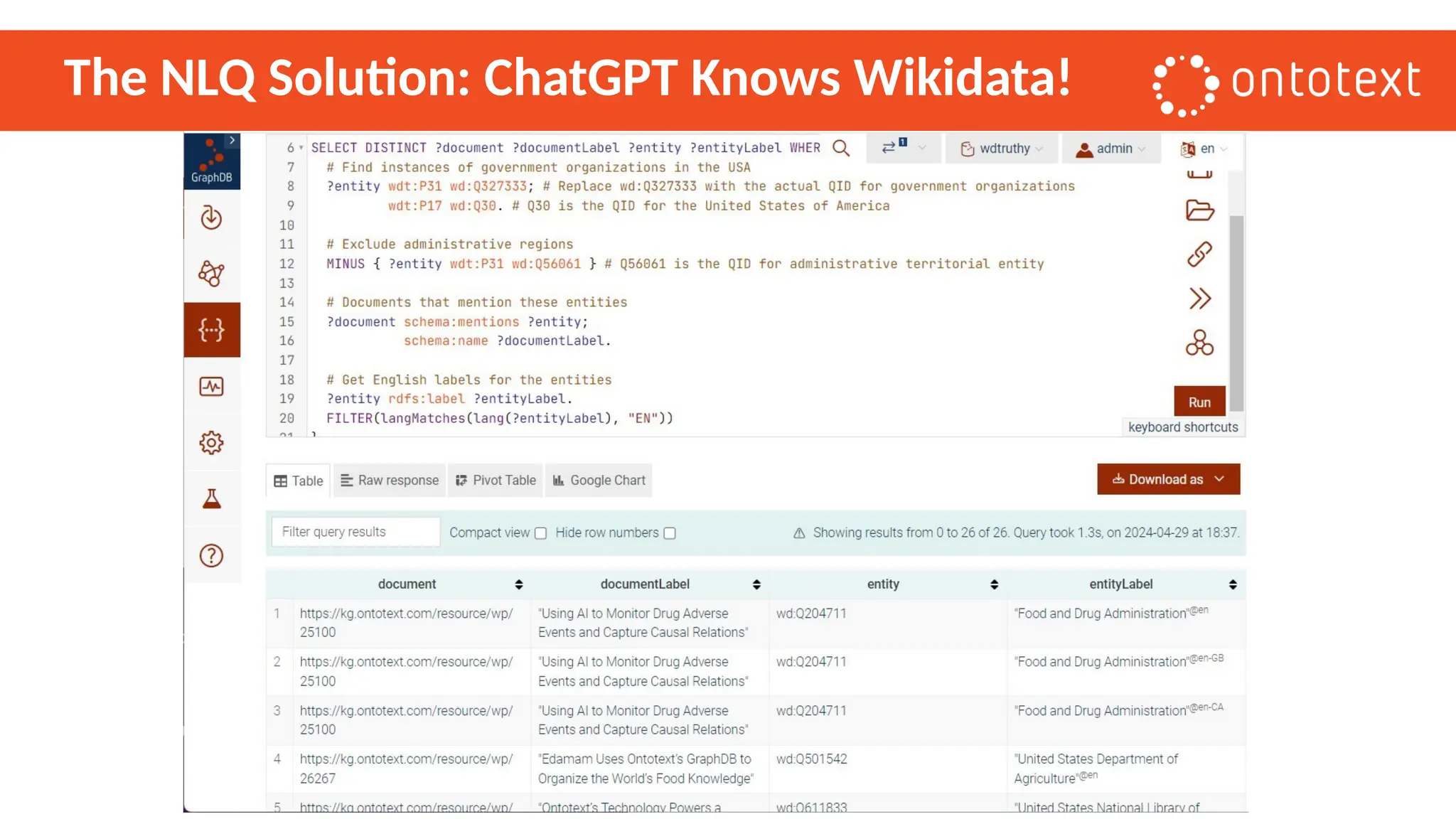Image resolution: width=1456 pixels, height=819 pixels.
Task: Click the open saved queries folder icon
Action: (x=1199, y=210)
